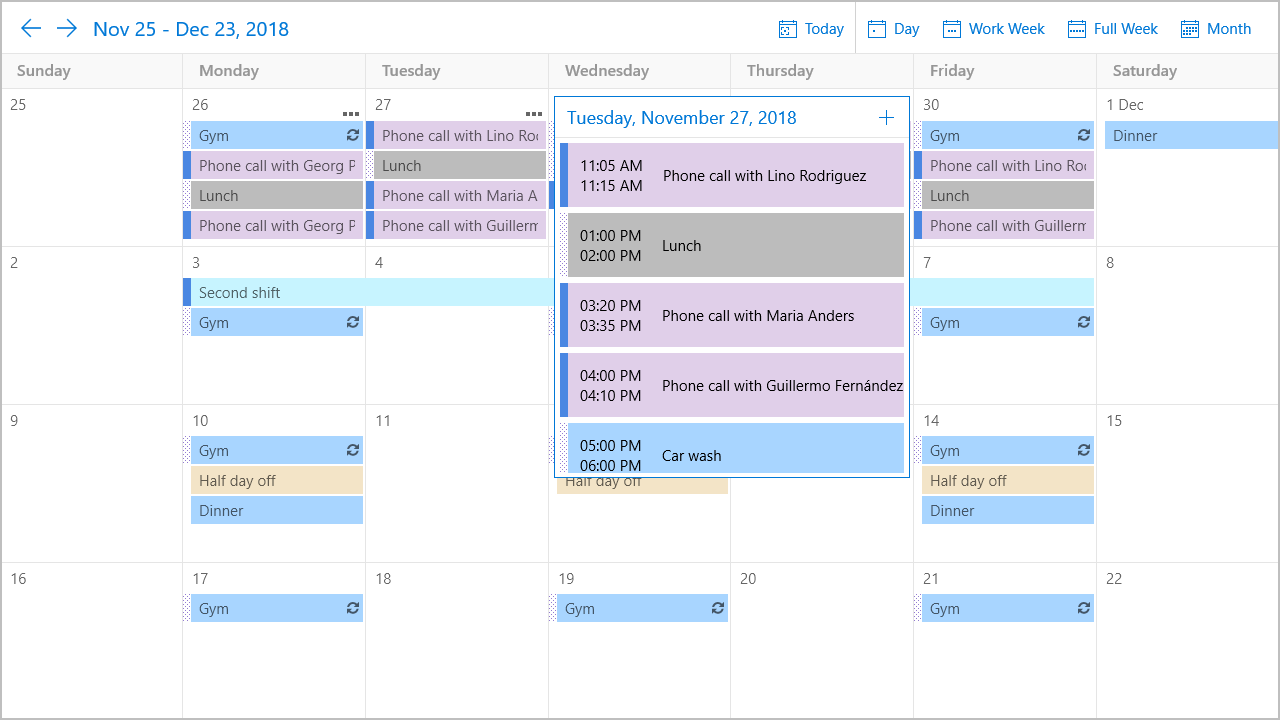The height and width of the screenshot is (720, 1280).
Task: Switch to Work Week view
Action: click(x=993, y=29)
